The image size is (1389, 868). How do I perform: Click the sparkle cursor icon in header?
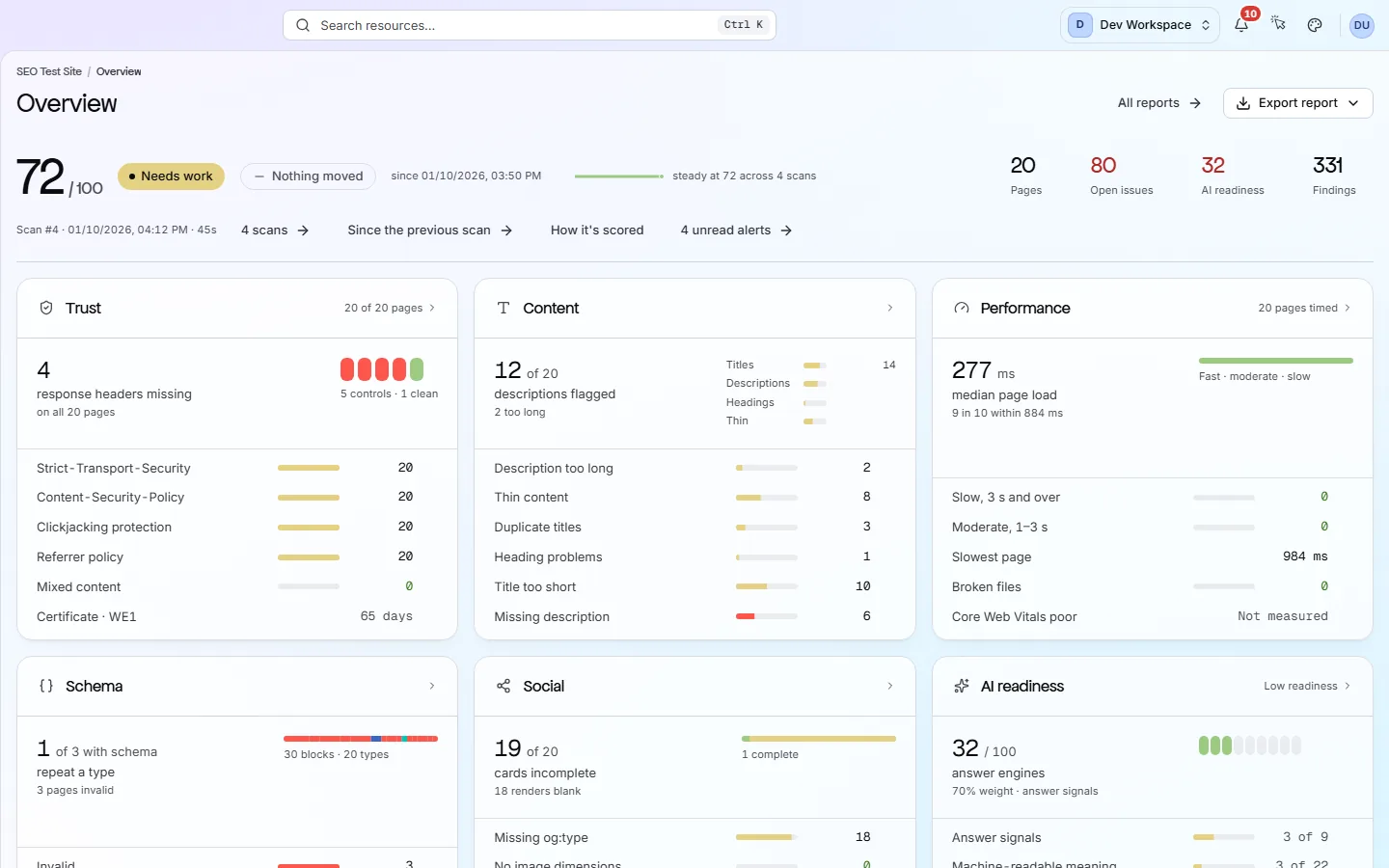tap(1278, 25)
